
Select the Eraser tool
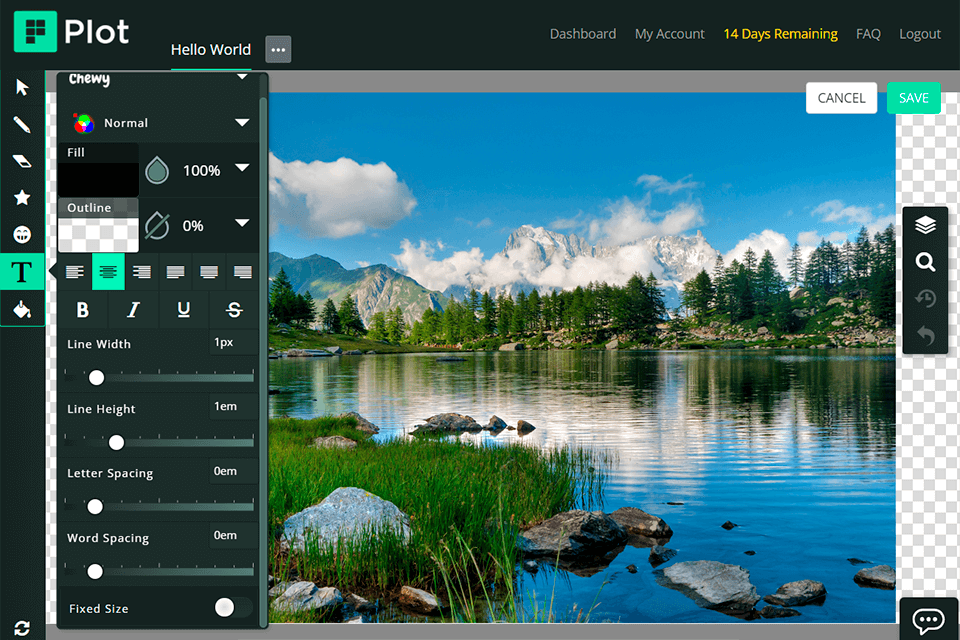[22, 161]
